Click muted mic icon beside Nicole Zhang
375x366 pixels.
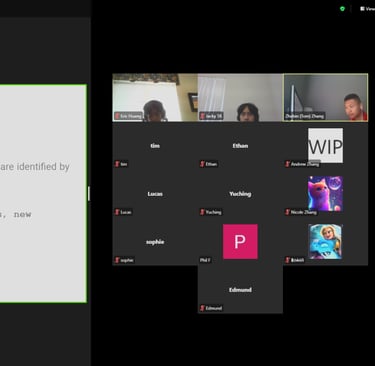tap(288, 212)
